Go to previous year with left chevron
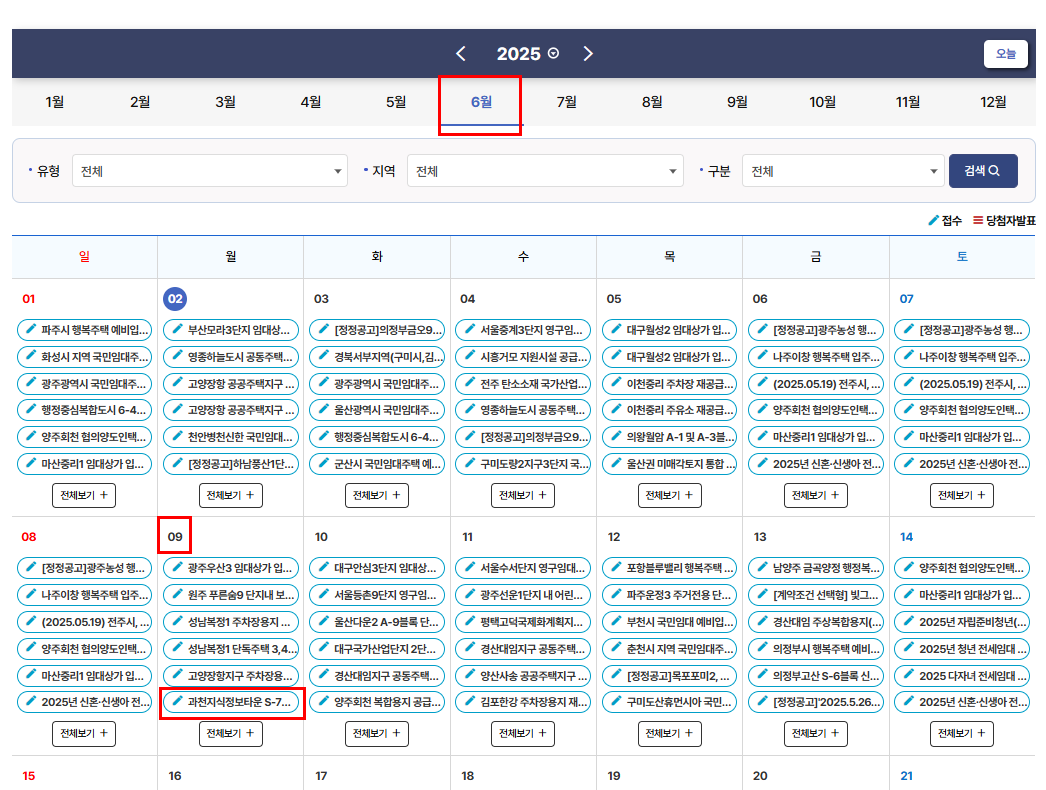Image resolution: width=1046 pixels, height=790 pixels. (x=461, y=53)
